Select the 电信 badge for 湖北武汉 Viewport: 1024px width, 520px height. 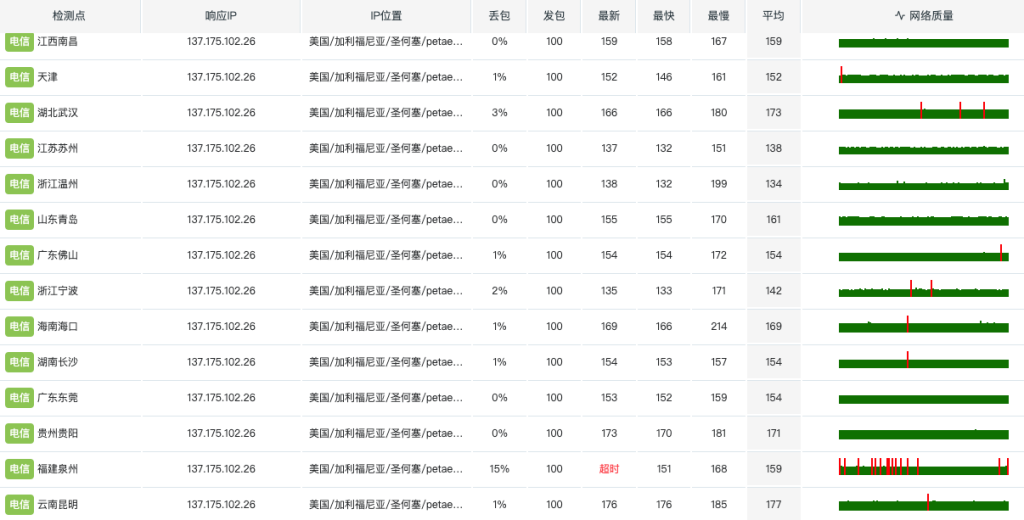tap(19, 113)
